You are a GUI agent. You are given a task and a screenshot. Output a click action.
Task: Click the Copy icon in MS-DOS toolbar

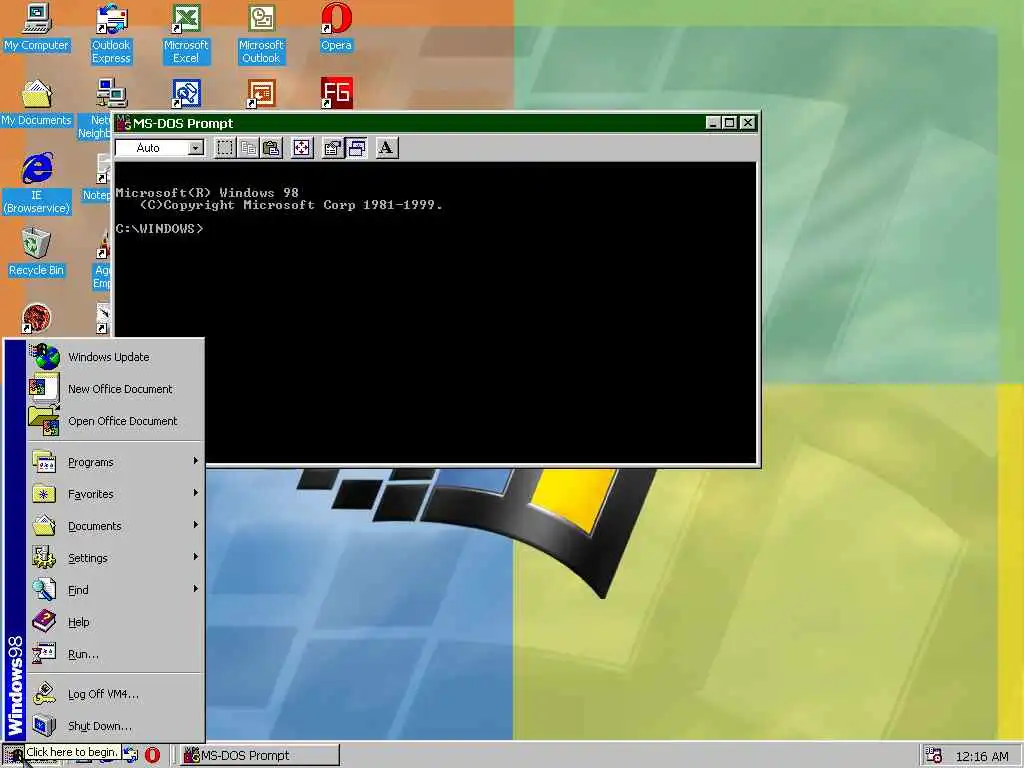coord(248,148)
